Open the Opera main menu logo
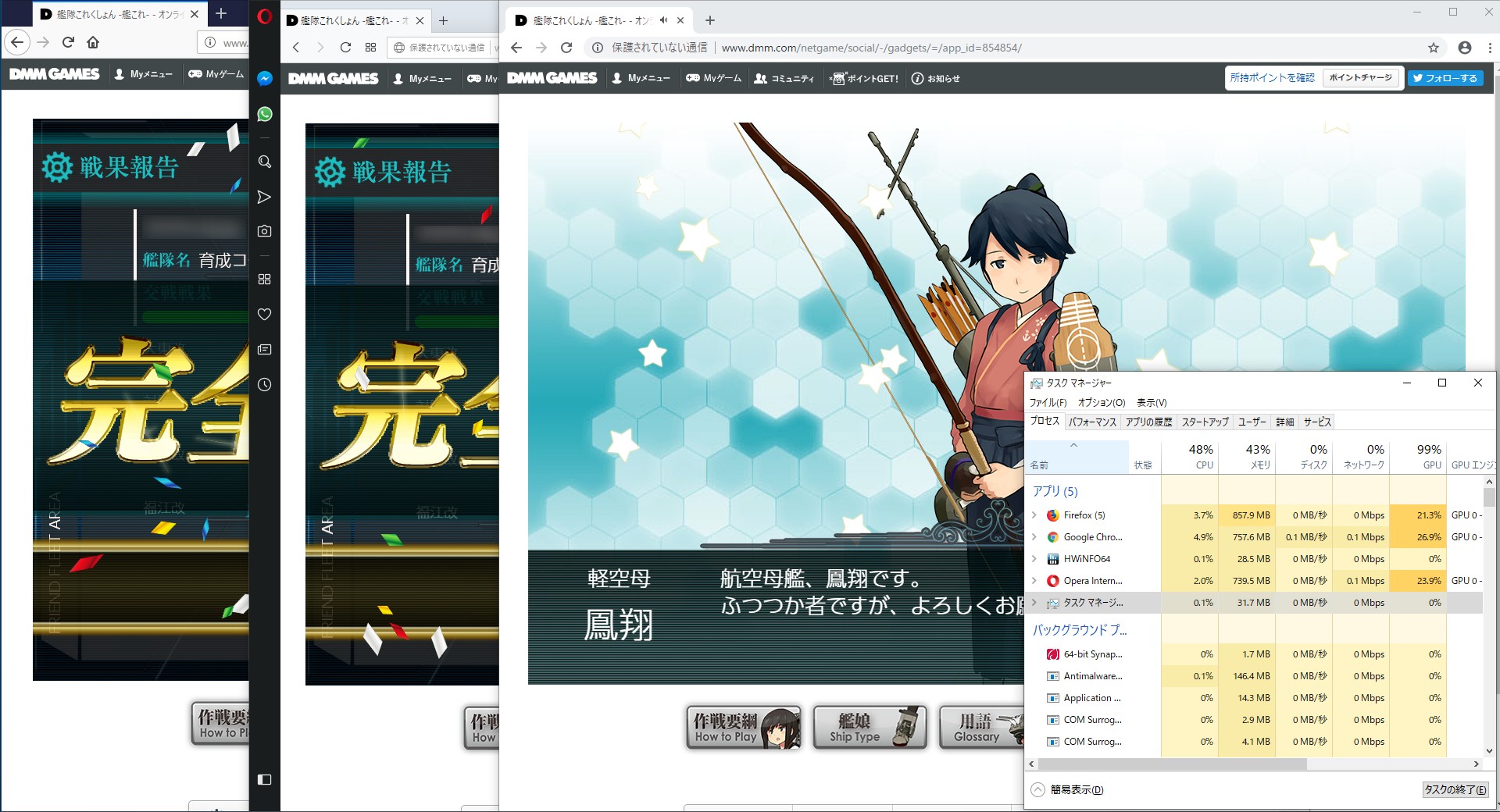 pos(265,16)
